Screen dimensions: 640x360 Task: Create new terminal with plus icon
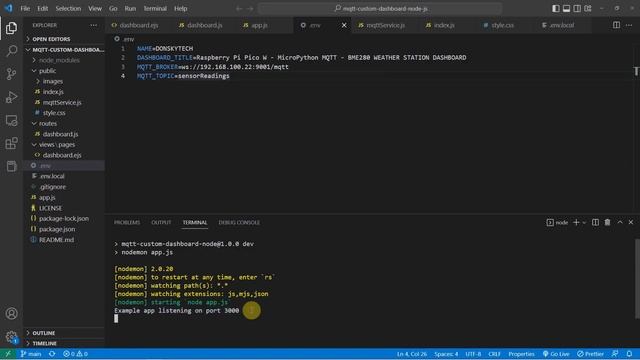click(x=576, y=222)
